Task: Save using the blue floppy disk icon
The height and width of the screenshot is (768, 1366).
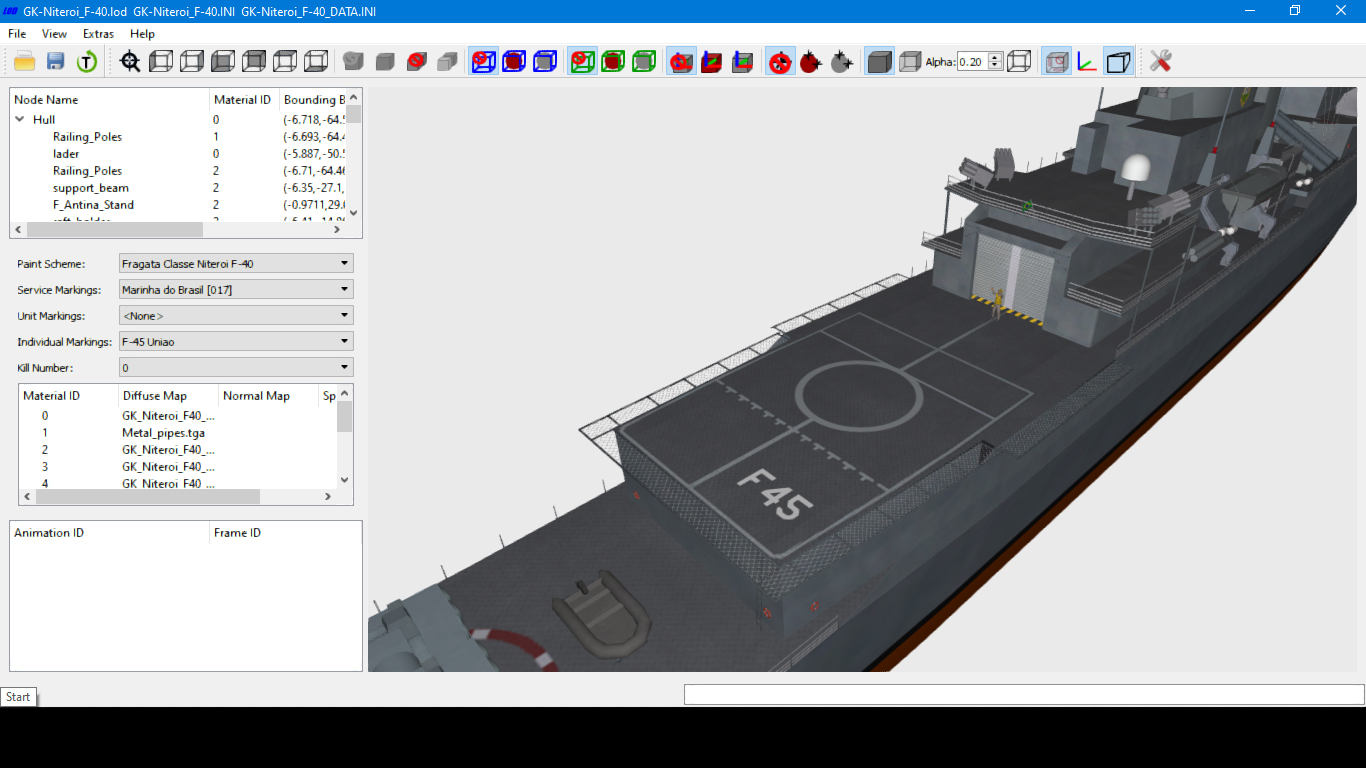Action: point(56,62)
